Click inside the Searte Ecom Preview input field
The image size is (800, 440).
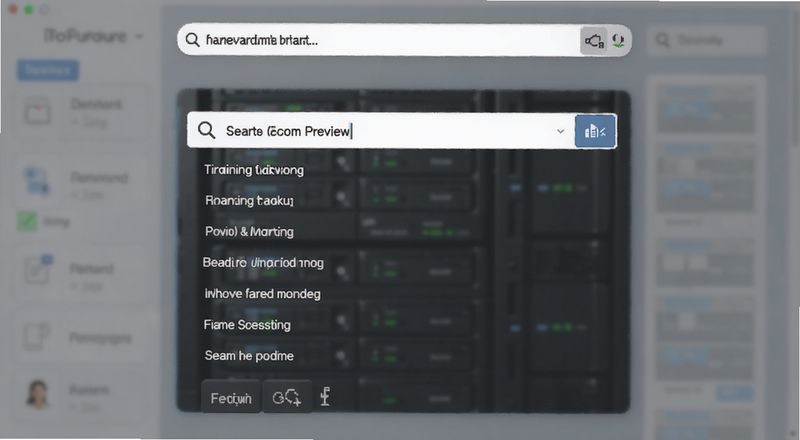381,131
